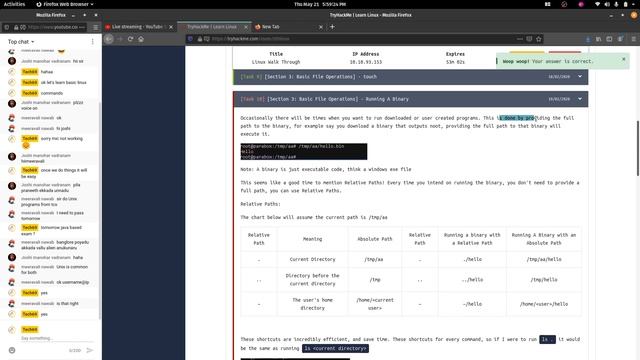Image resolution: width=640 pixels, height=360 pixels.
Task: Switch to the TryHackMe Learn Linux tab
Action: coord(214,27)
